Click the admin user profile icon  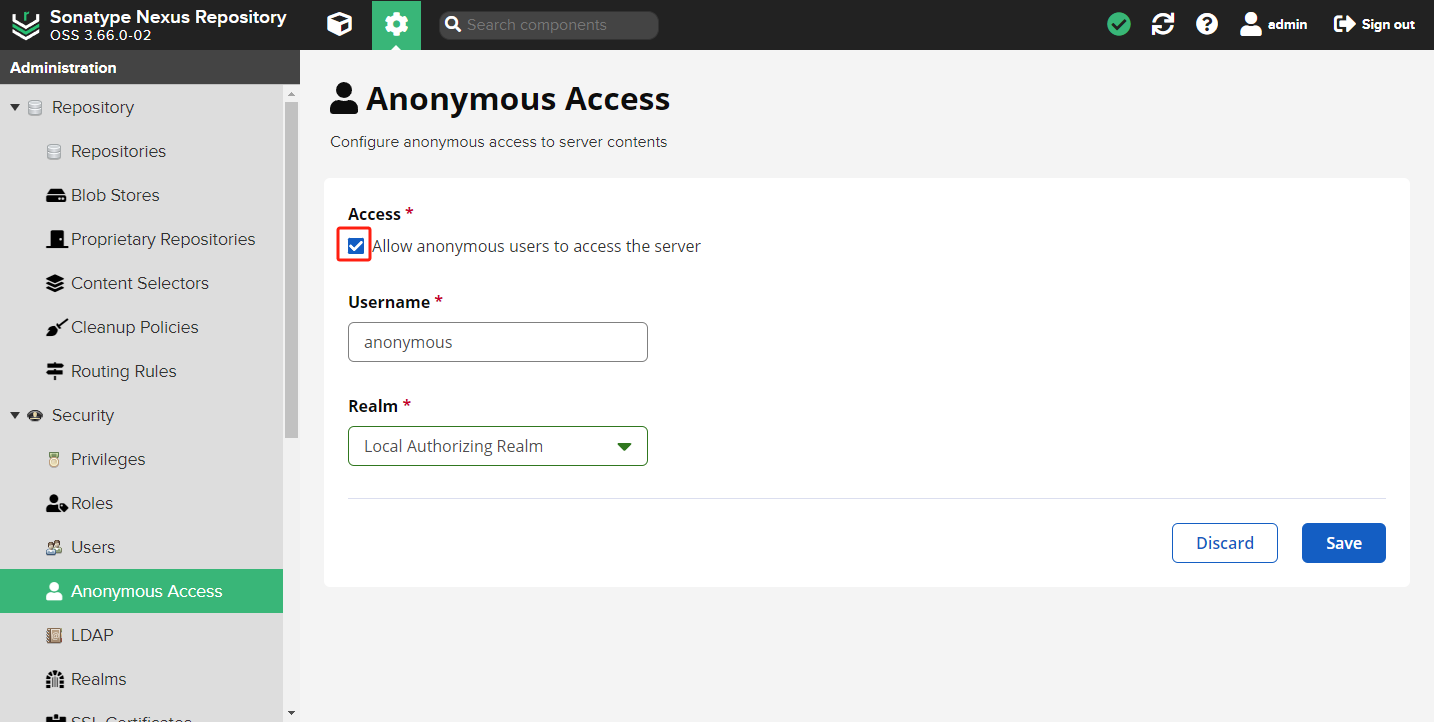(x=1251, y=24)
